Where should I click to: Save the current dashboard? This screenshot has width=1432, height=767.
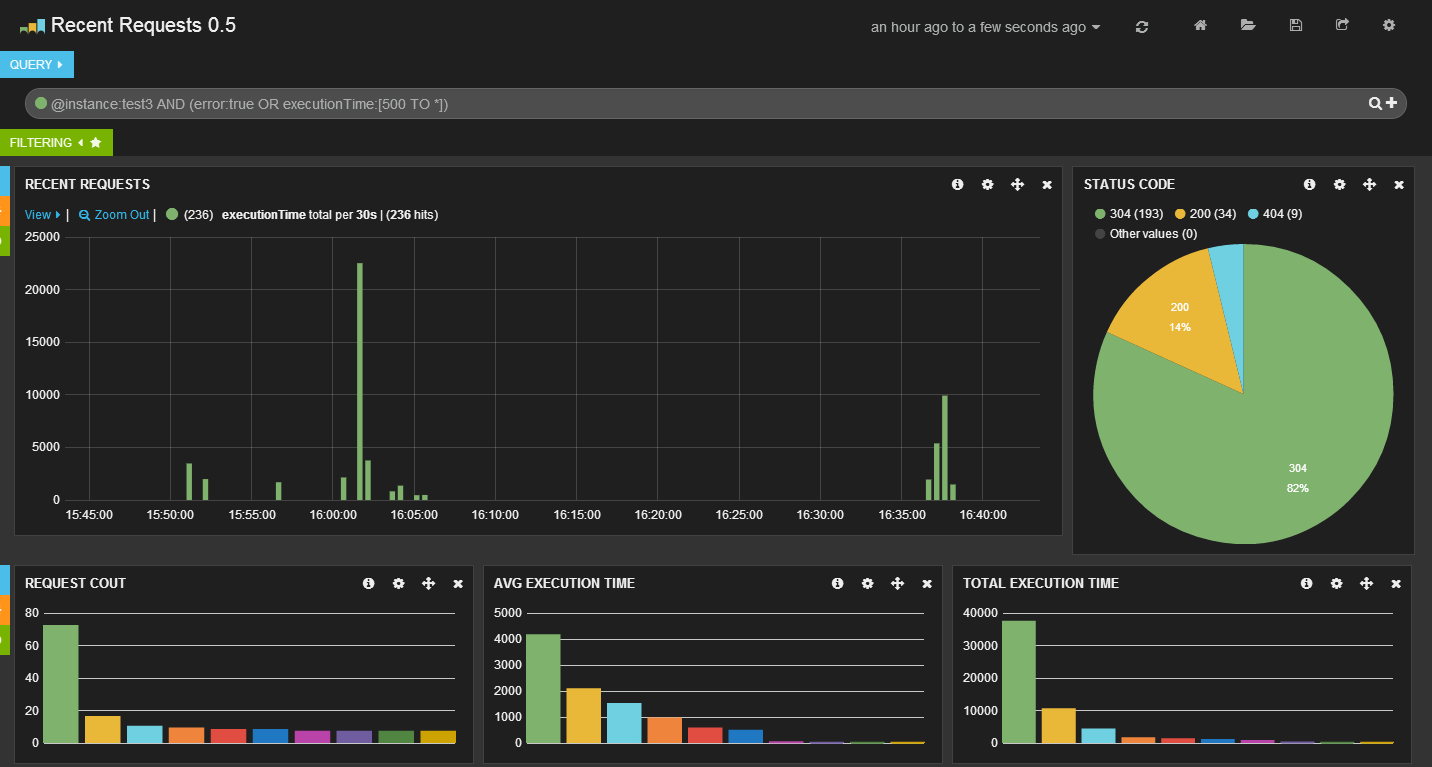1295,26
